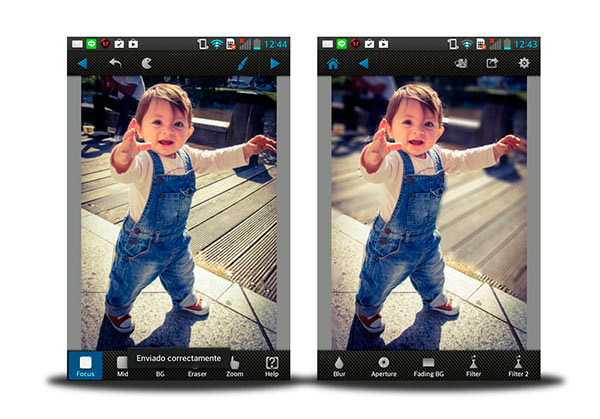Tap the Play Store bag notification on the 12:44 screen
The height and width of the screenshot is (419, 600).
[x=133, y=44]
